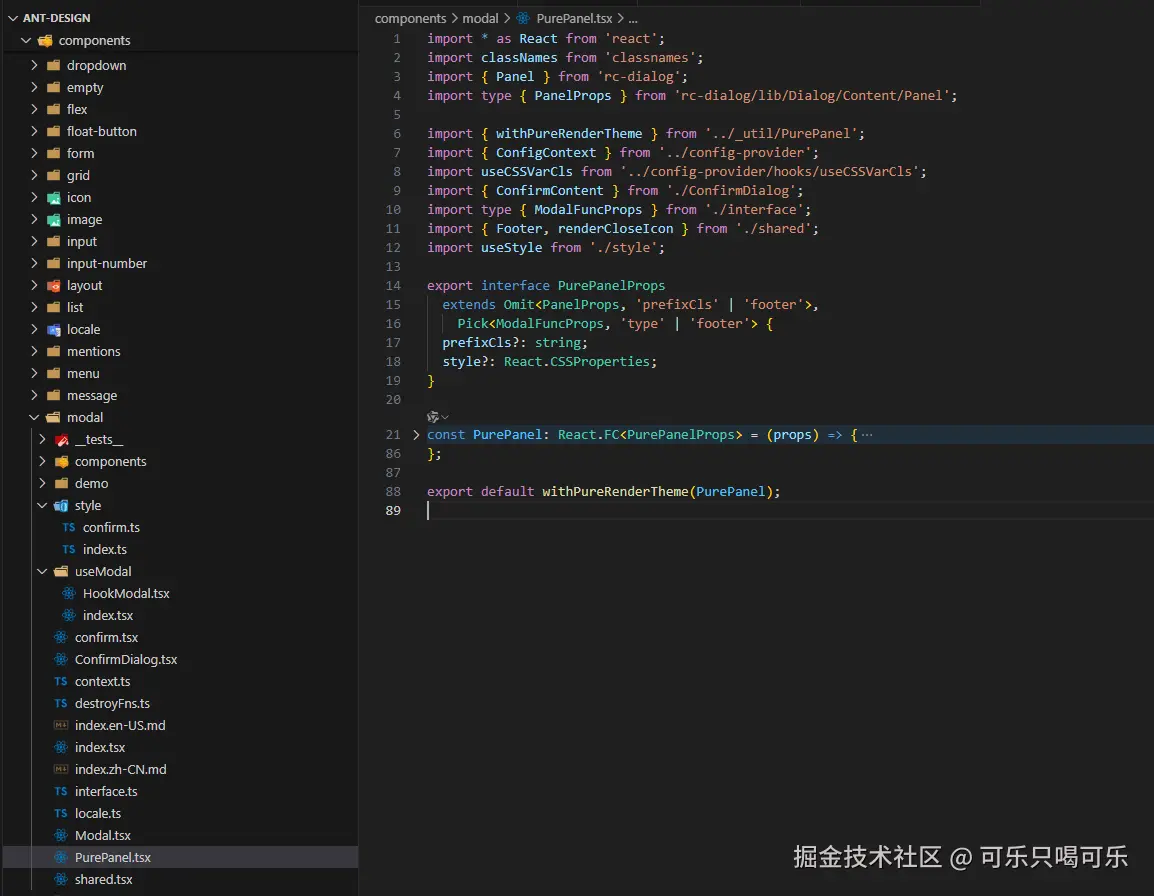Click the TS icon beside destroyFns.ts
This screenshot has height=896, width=1154.
point(61,703)
